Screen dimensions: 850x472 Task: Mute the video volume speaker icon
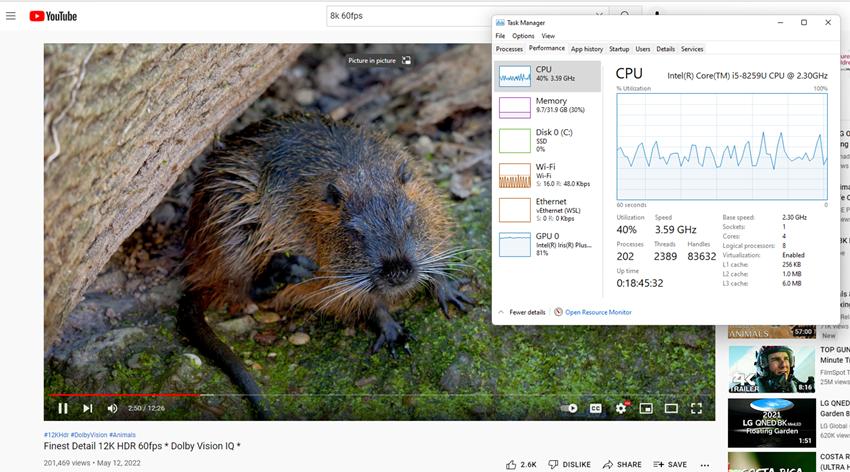112,408
